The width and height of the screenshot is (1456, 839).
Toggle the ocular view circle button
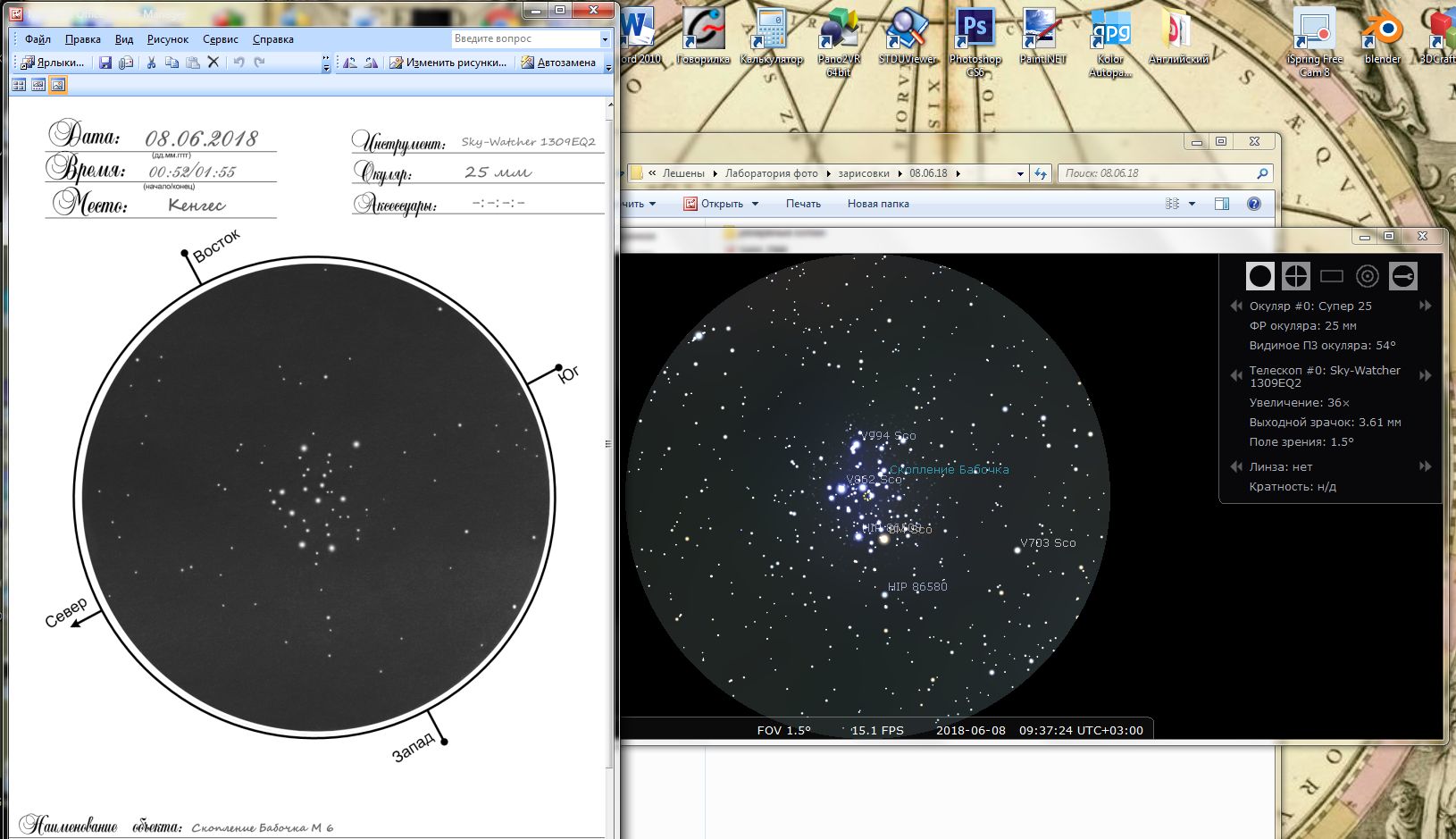(1259, 277)
